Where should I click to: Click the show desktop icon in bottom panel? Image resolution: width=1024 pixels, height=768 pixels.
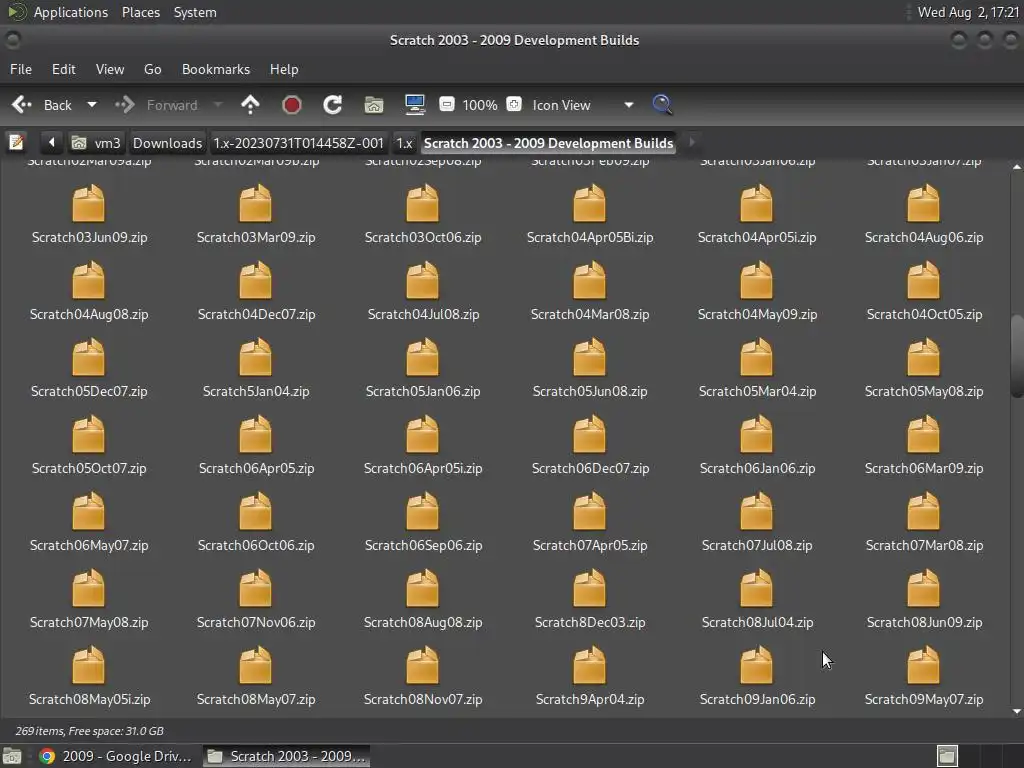click(x=12, y=756)
